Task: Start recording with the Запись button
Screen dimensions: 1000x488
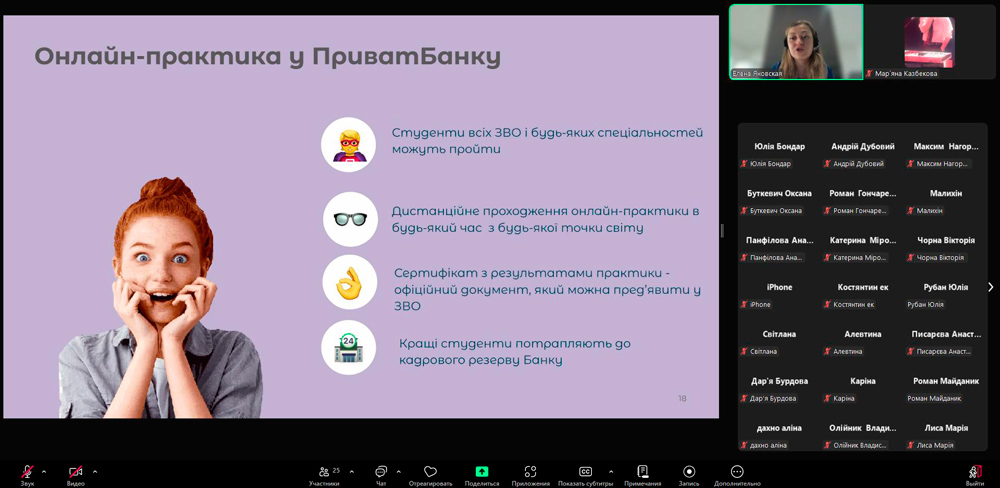Action: (689, 472)
